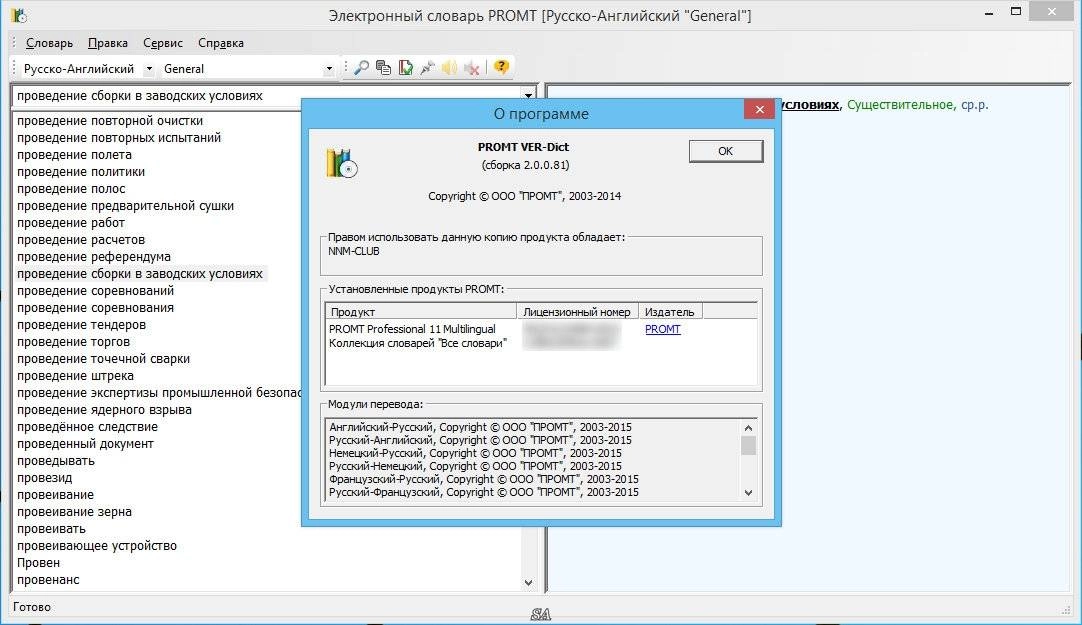Select 'проведение соревнований' entry
Image resolution: width=1082 pixels, height=625 pixels.
(x=95, y=291)
